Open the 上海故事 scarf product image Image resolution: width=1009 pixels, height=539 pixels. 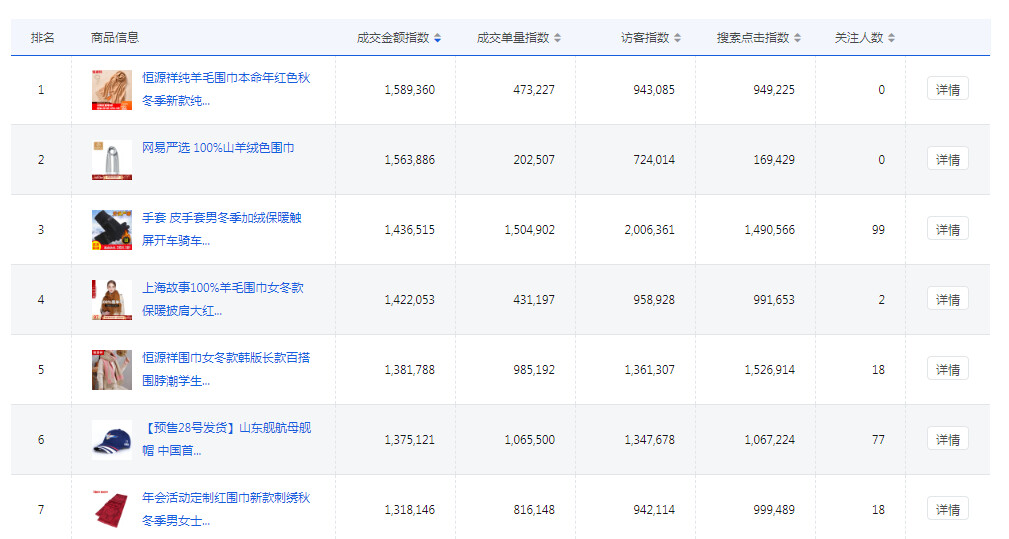pos(111,300)
